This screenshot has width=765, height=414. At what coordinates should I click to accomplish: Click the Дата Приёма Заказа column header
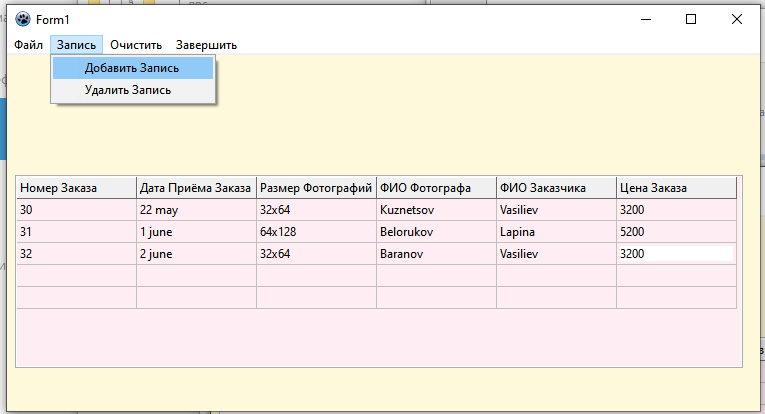click(197, 188)
